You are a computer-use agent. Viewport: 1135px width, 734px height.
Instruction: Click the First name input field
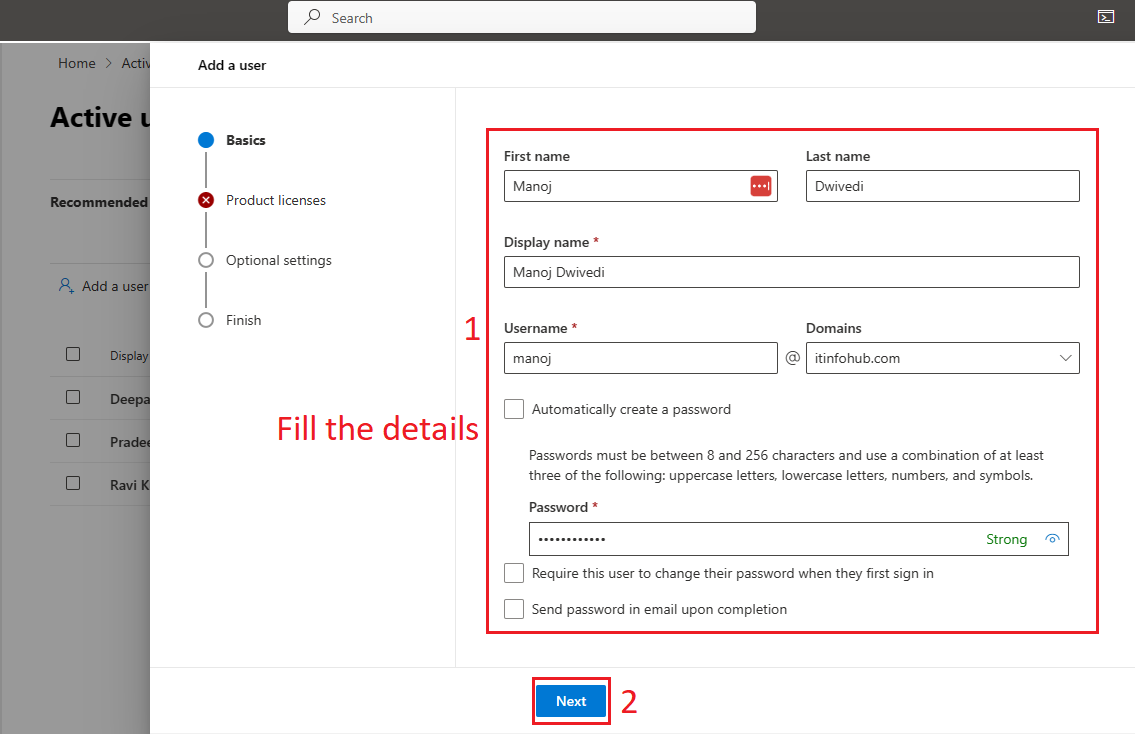click(641, 186)
